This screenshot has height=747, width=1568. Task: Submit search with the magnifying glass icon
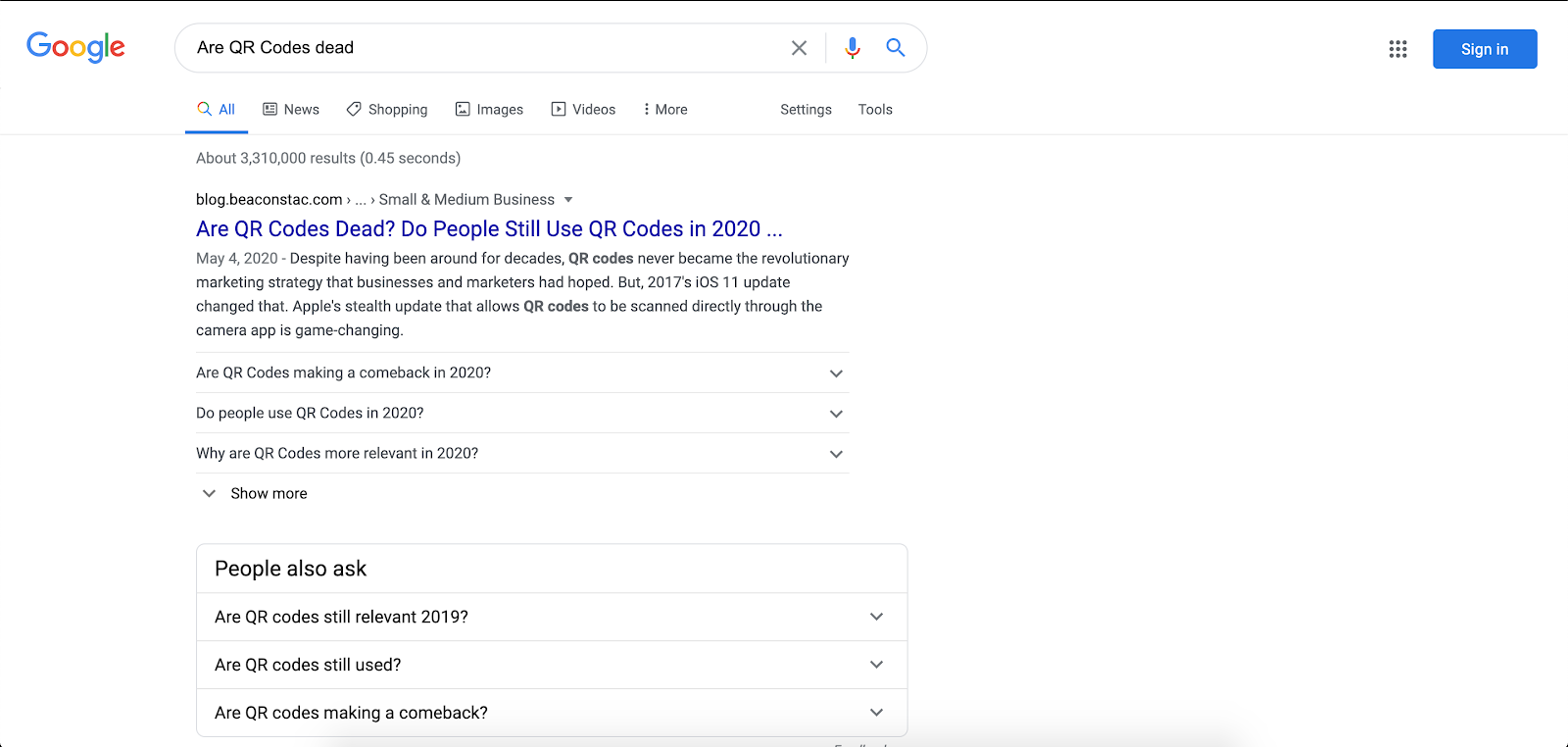pos(895,47)
